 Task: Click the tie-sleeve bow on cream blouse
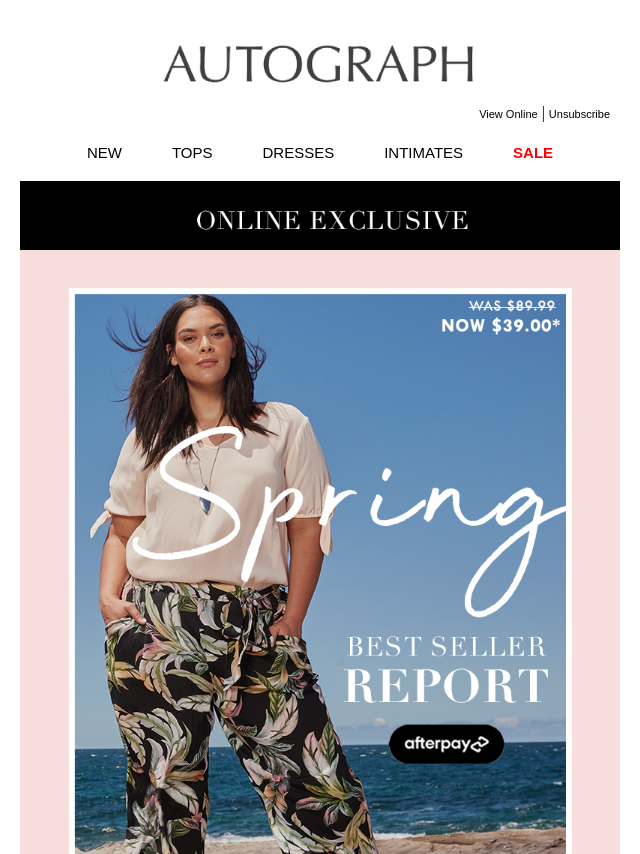(102, 521)
